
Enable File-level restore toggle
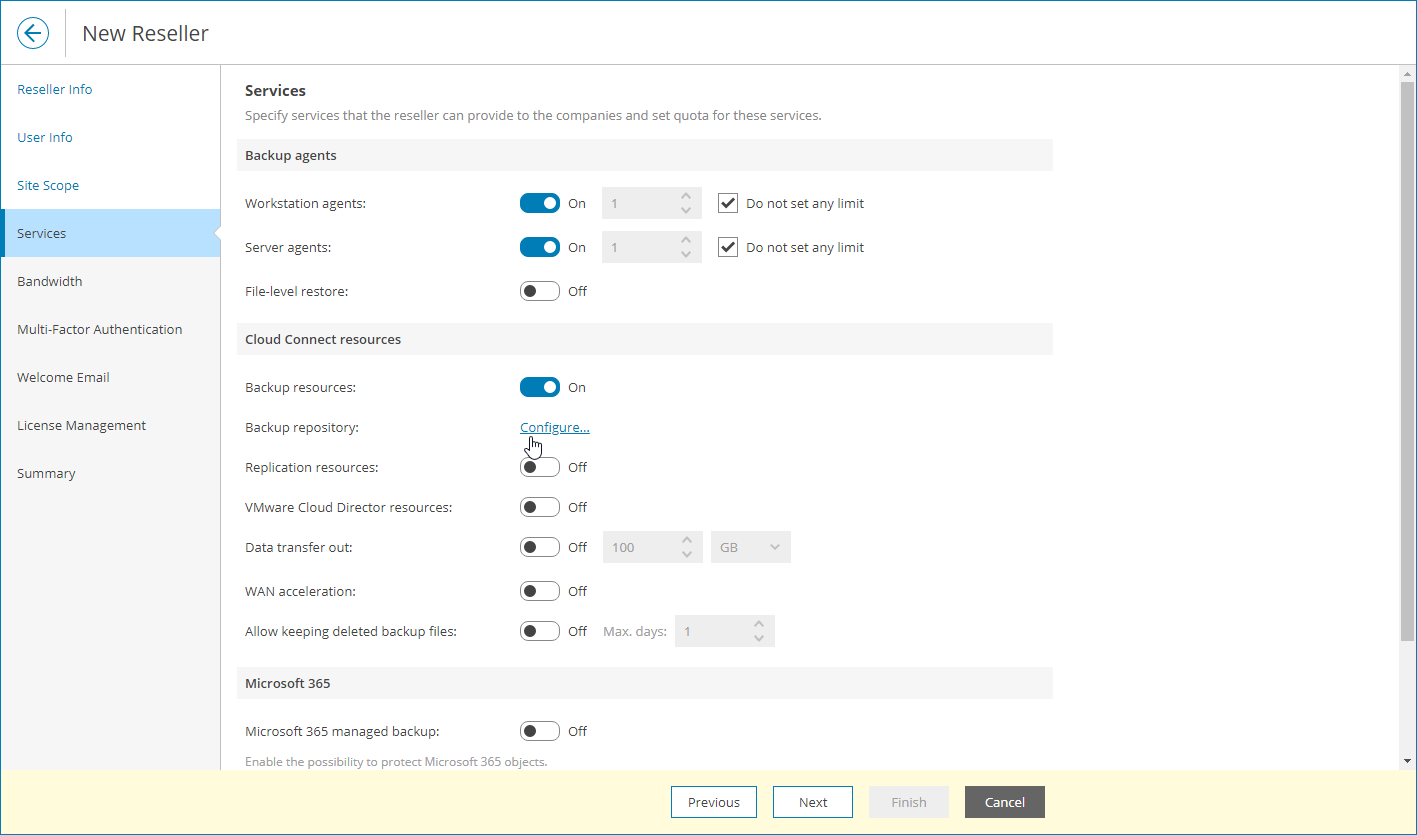540,291
